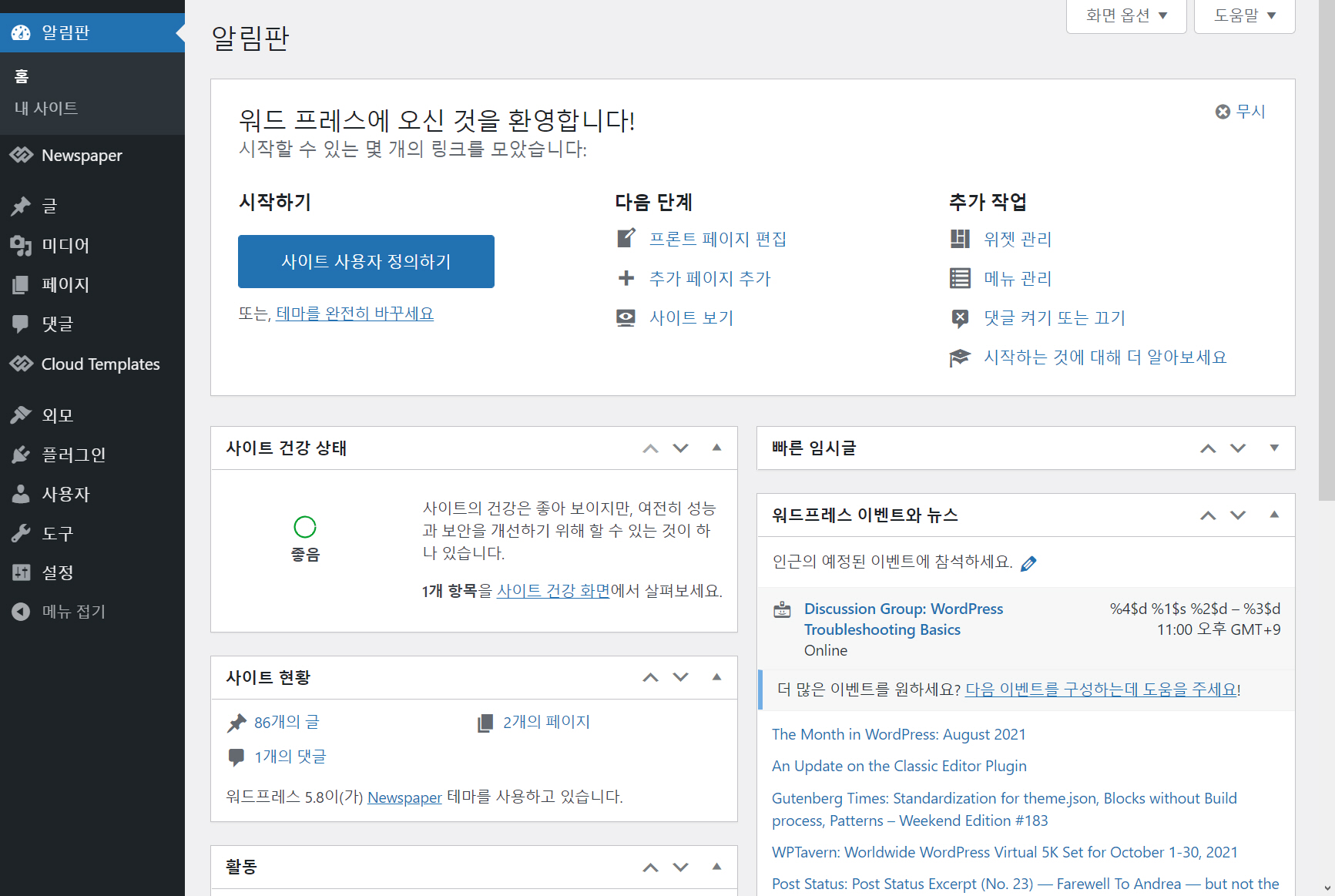Click the 사이트 사용자 정의하기 button

[x=366, y=261]
